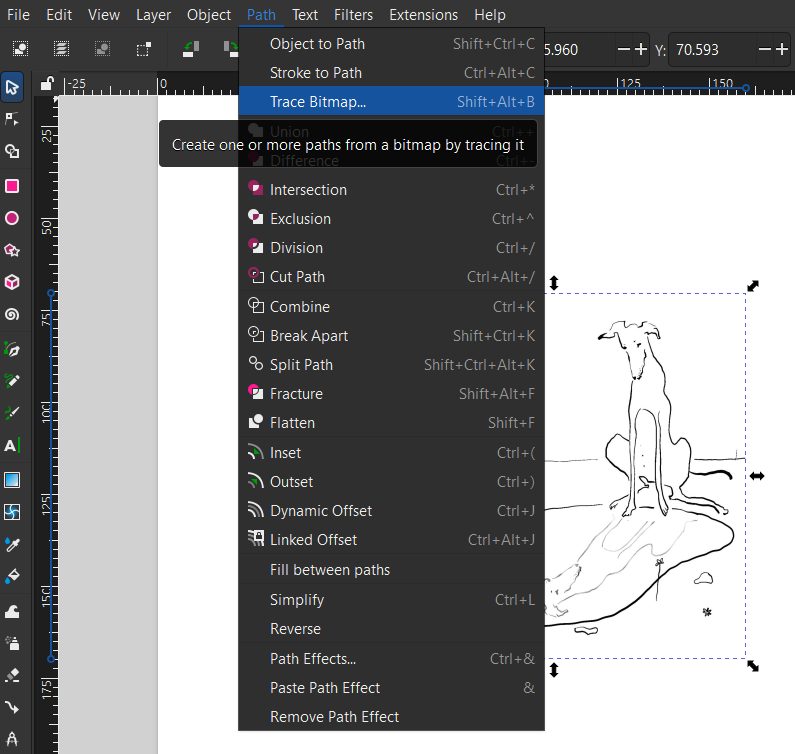The image size is (795, 754).
Task: Pick the Color Dropper tool
Action: (12, 544)
